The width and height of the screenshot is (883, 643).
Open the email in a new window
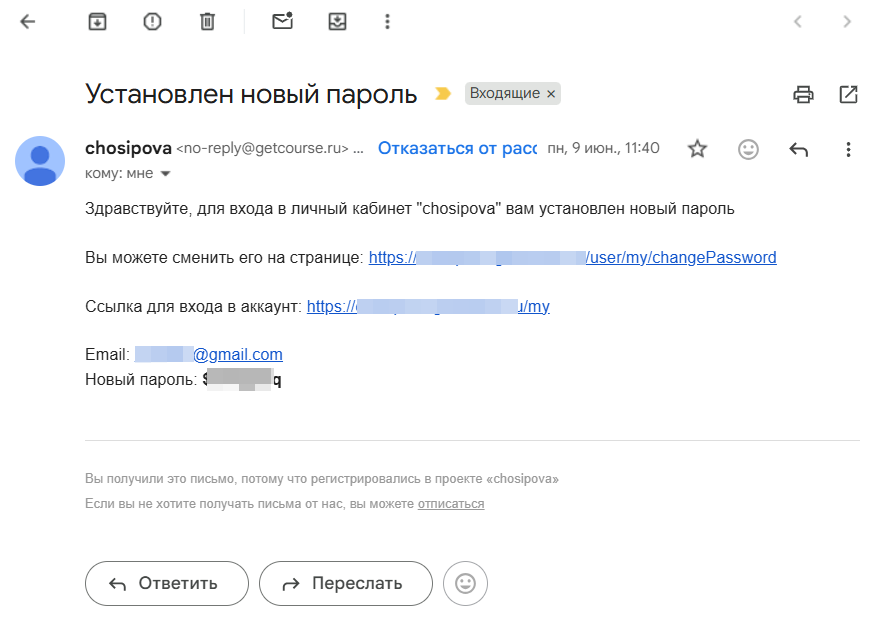pyautogui.click(x=848, y=93)
